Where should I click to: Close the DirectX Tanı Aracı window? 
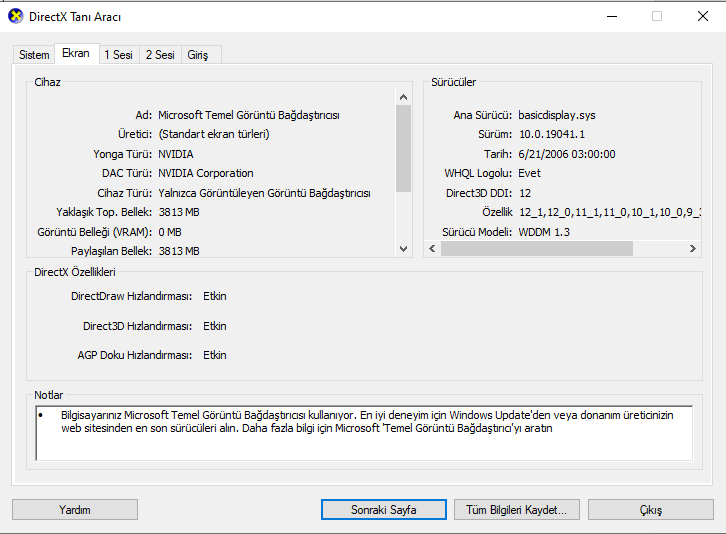703,17
